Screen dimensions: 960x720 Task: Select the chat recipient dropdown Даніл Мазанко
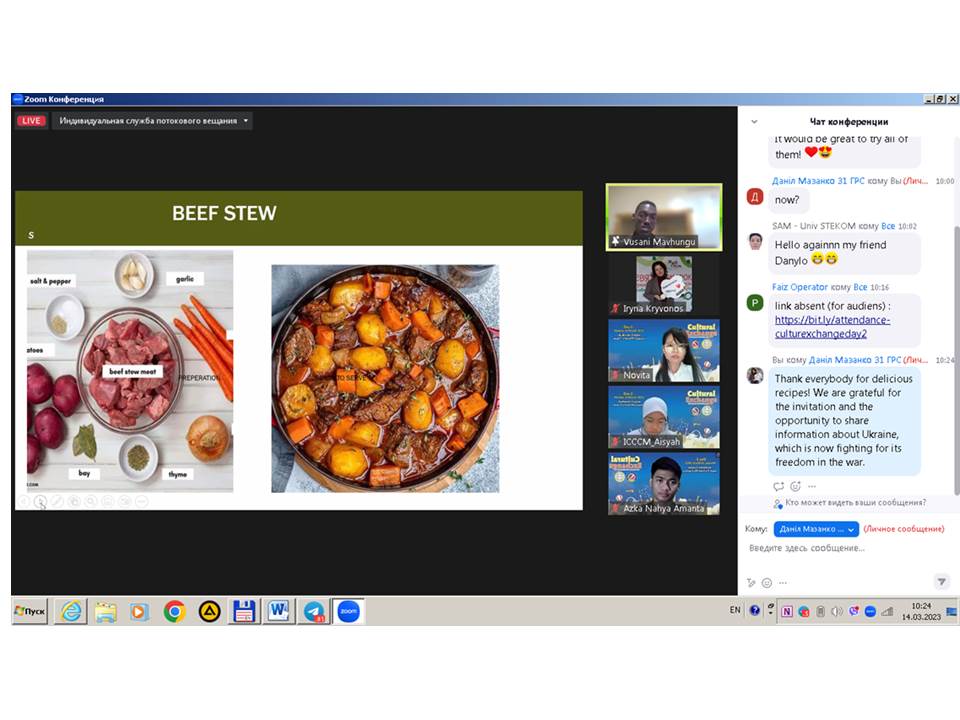point(816,529)
